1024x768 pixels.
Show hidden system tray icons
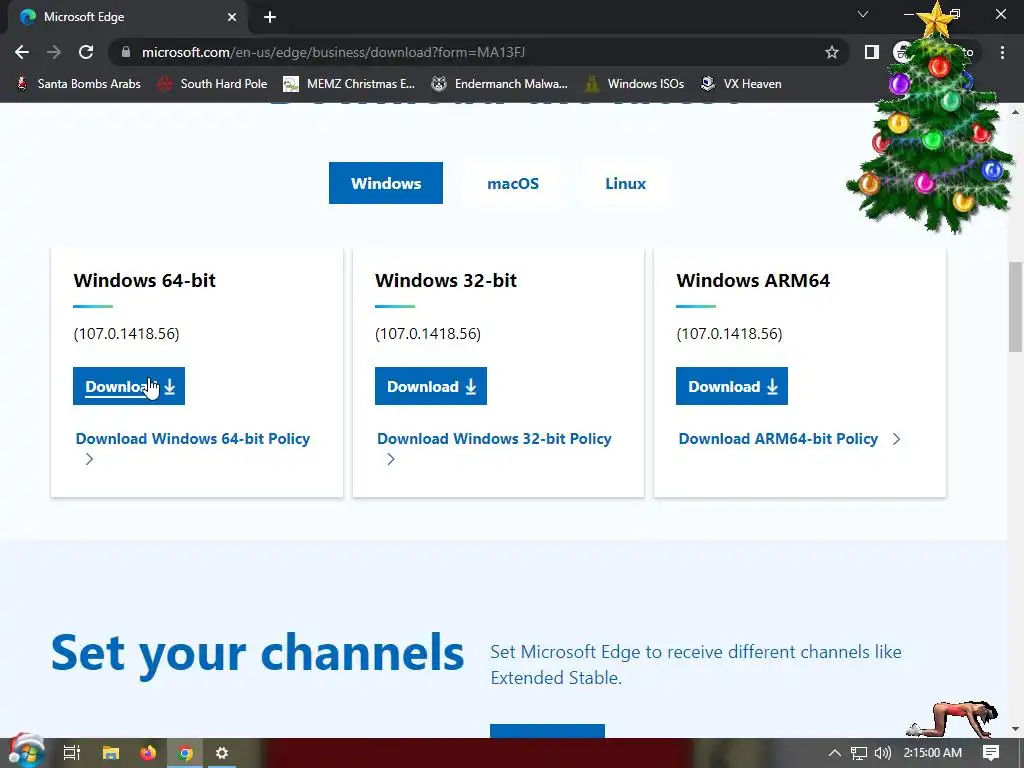(x=835, y=753)
